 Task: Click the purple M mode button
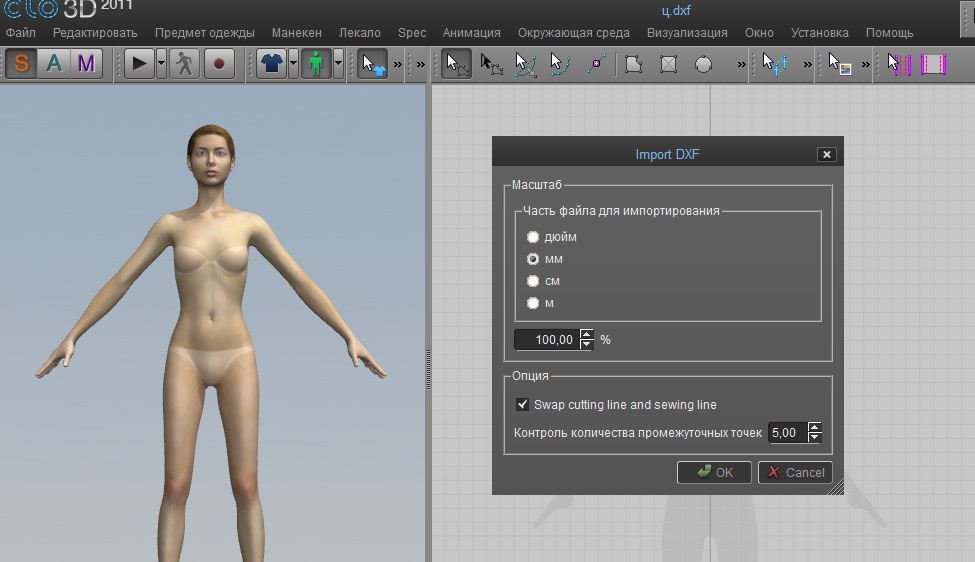[86, 64]
